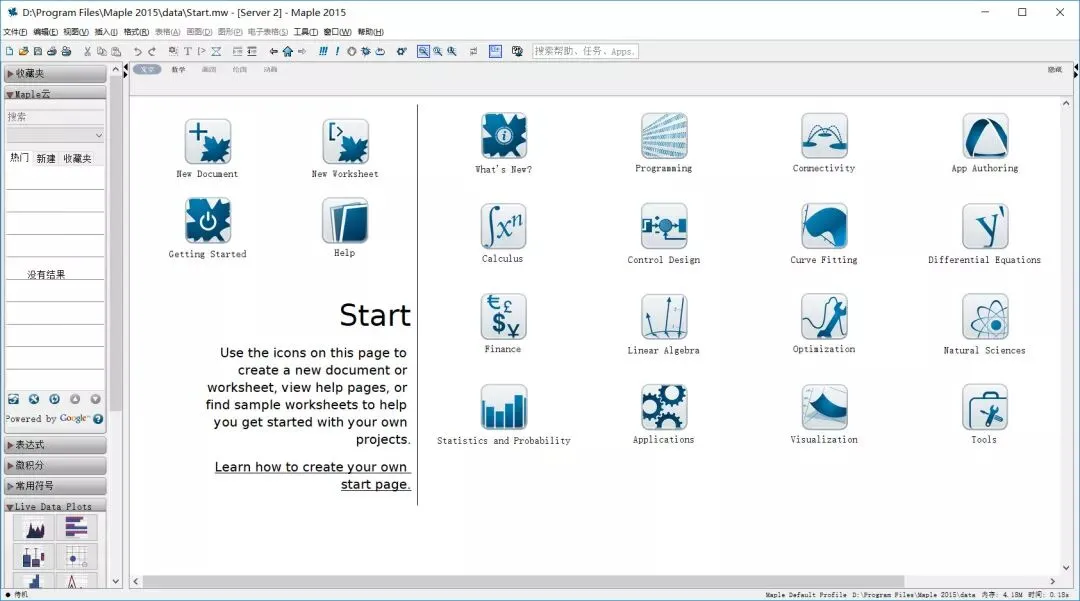Screen dimensions: 1080x601
Task: Collapse the Live Data Plots palette
Action: pyautogui.click(x=55, y=506)
